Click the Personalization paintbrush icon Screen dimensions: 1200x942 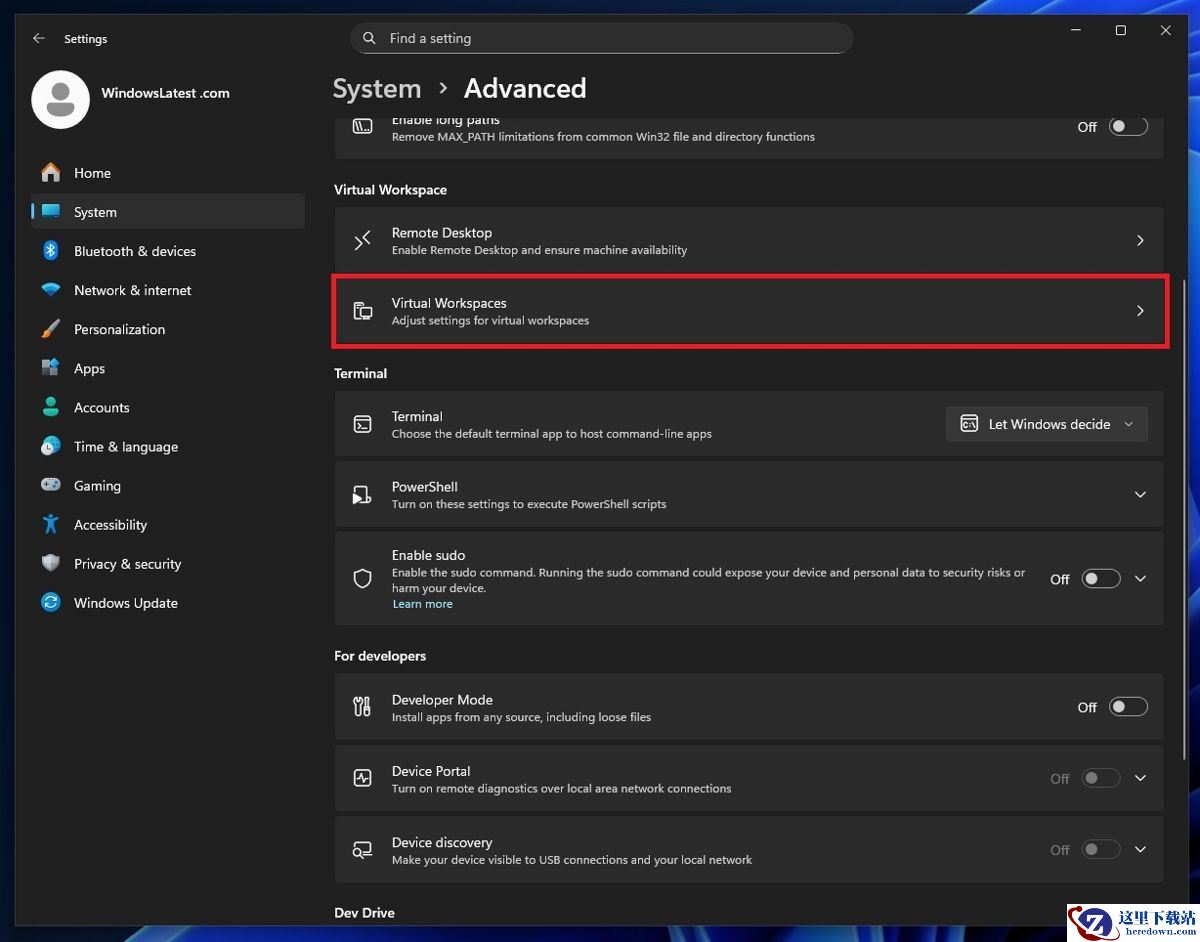(51, 329)
